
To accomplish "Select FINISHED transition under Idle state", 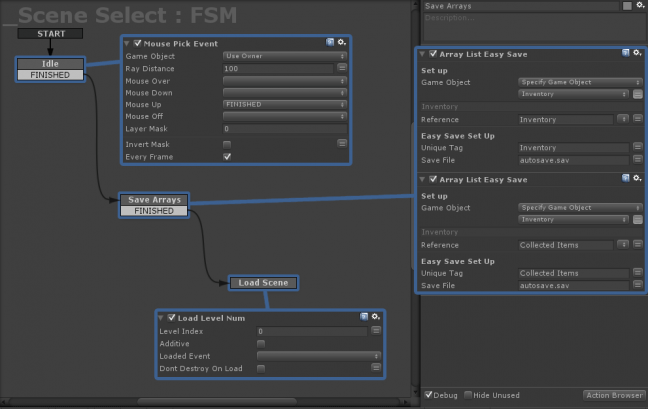I will [50, 75].
